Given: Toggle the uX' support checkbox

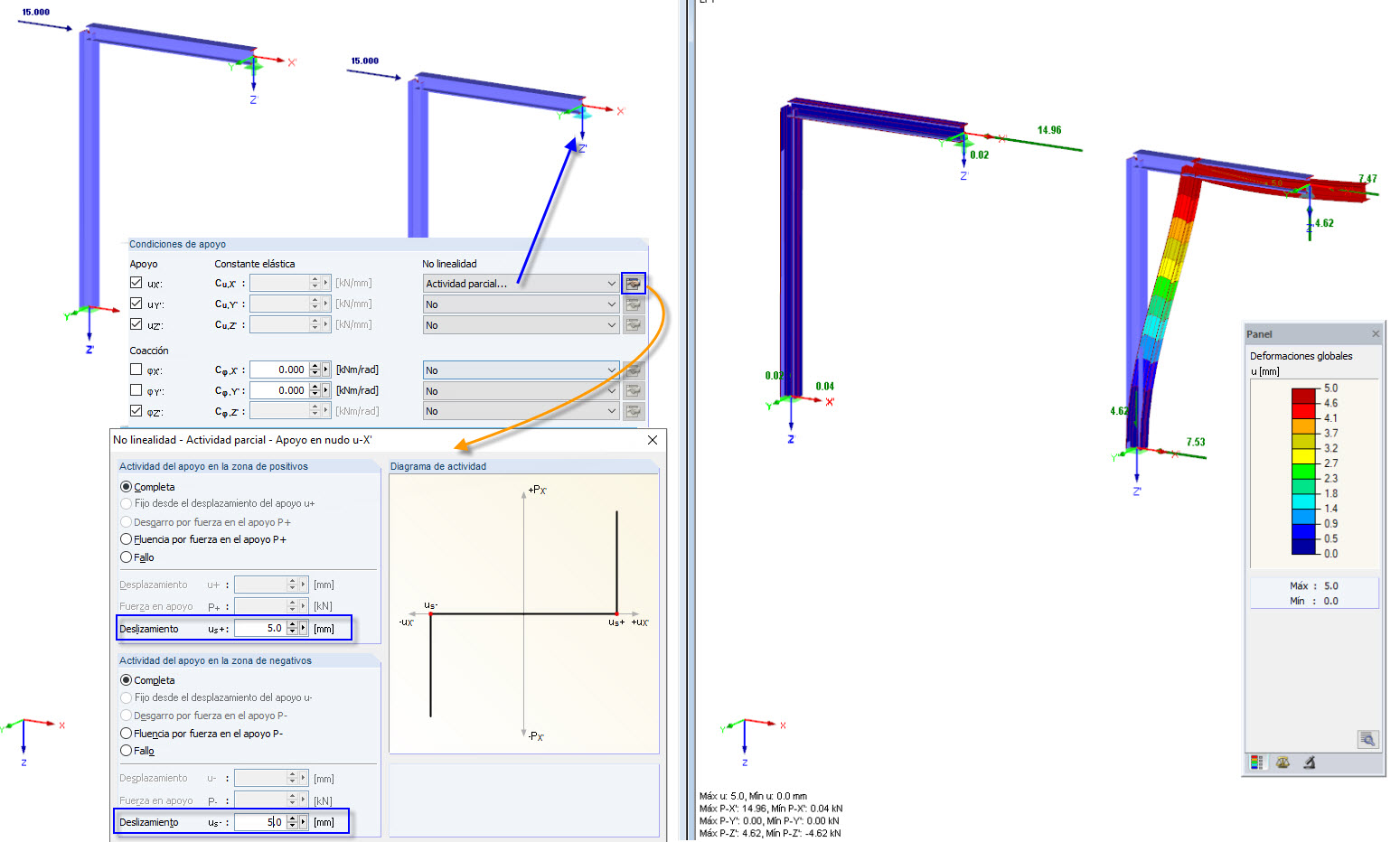Looking at the screenshot, I should point(136,283).
